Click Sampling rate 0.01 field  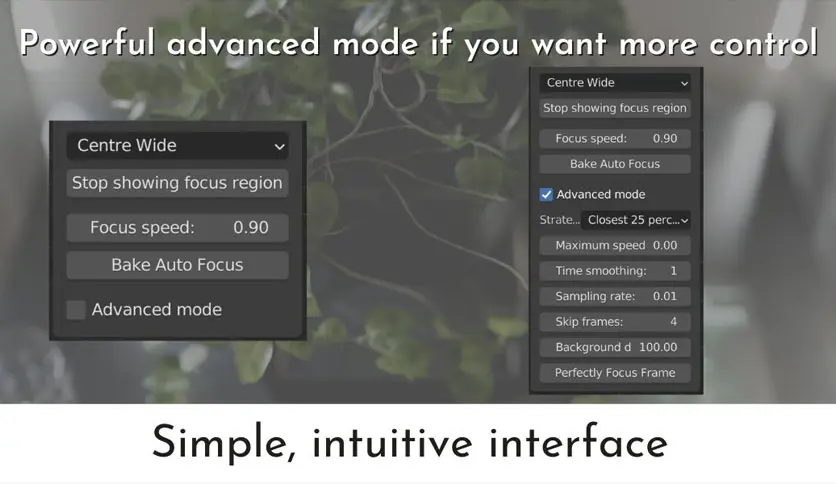(x=615, y=296)
